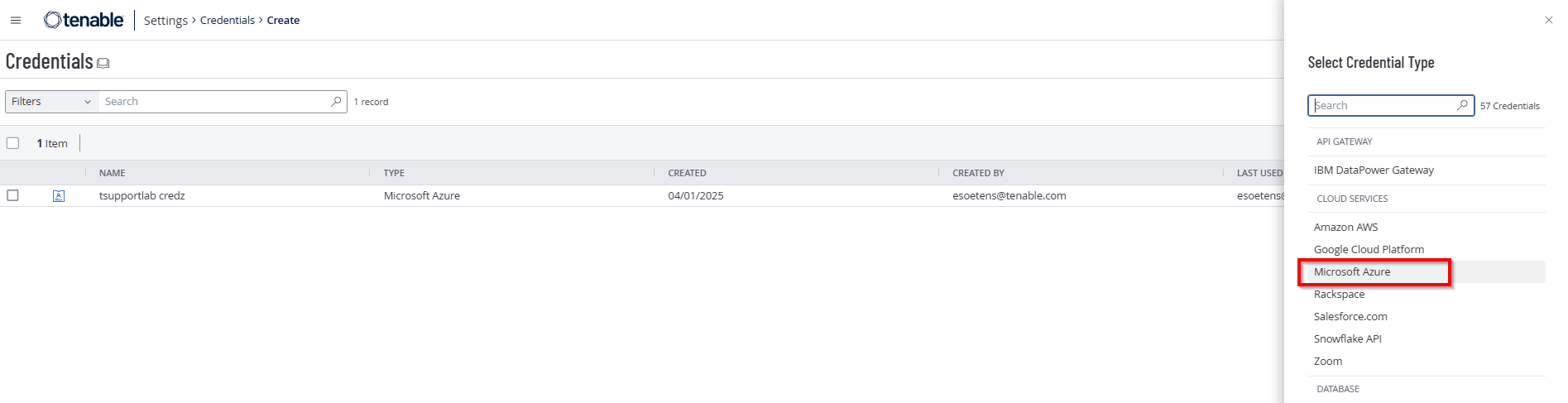Click the Microsoft Azure type cell
This screenshot has height=403, width=1568.
pyautogui.click(x=421, y=196)
